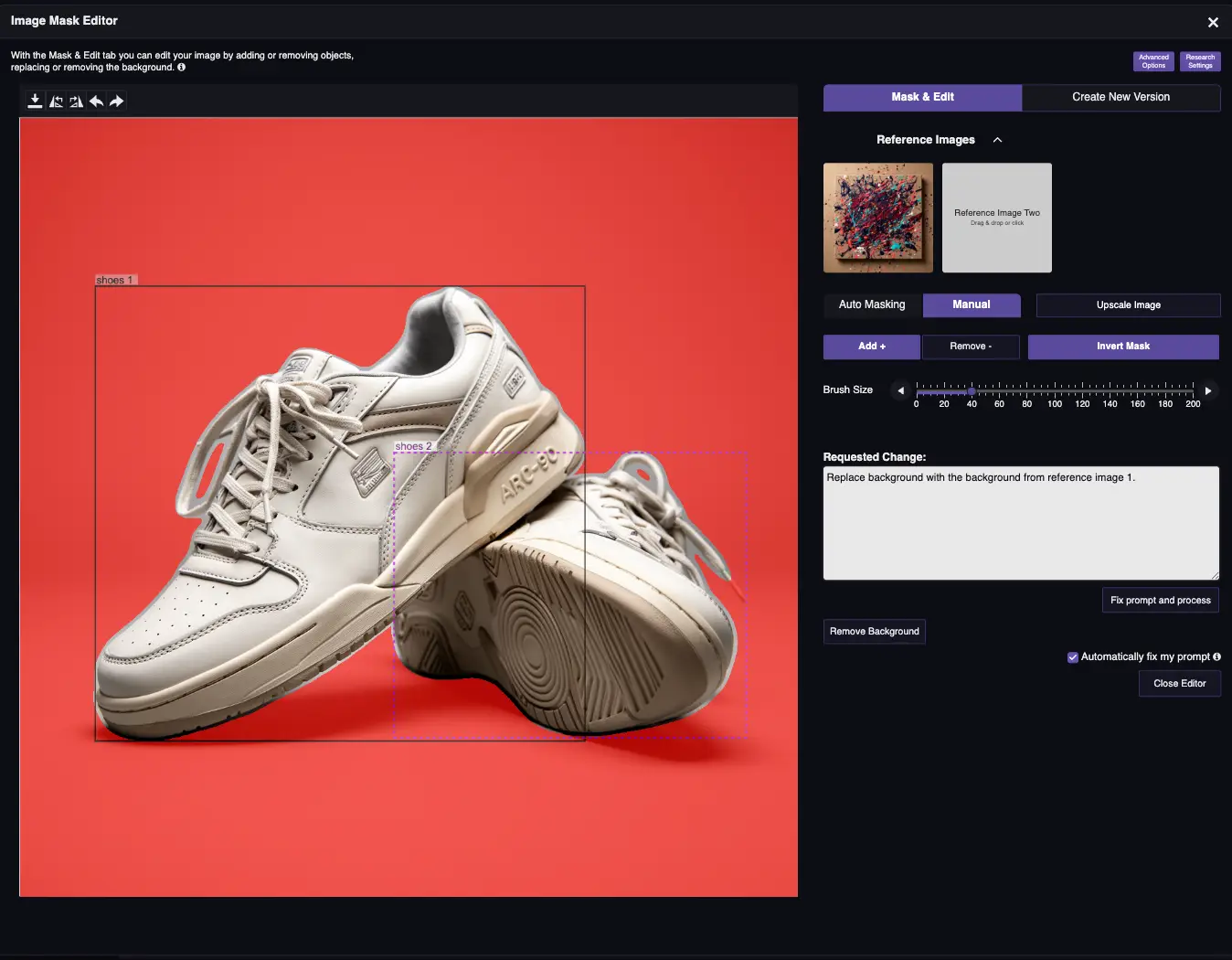Redo the last mask edit
This screenshot has height=960, width=1232.
116,101
